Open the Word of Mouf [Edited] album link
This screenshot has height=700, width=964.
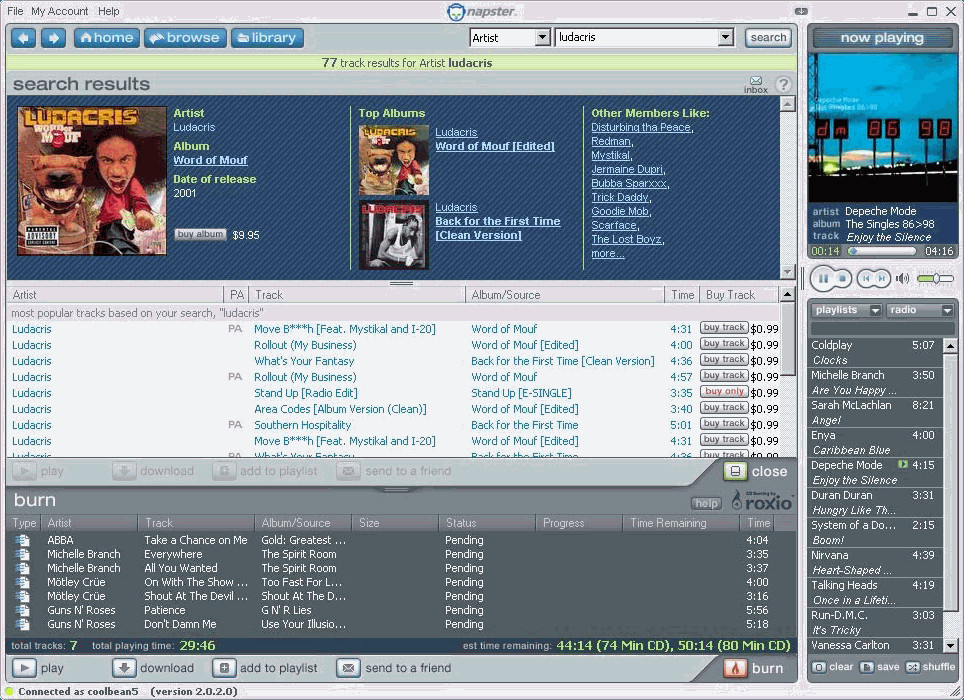coord(495,146)
